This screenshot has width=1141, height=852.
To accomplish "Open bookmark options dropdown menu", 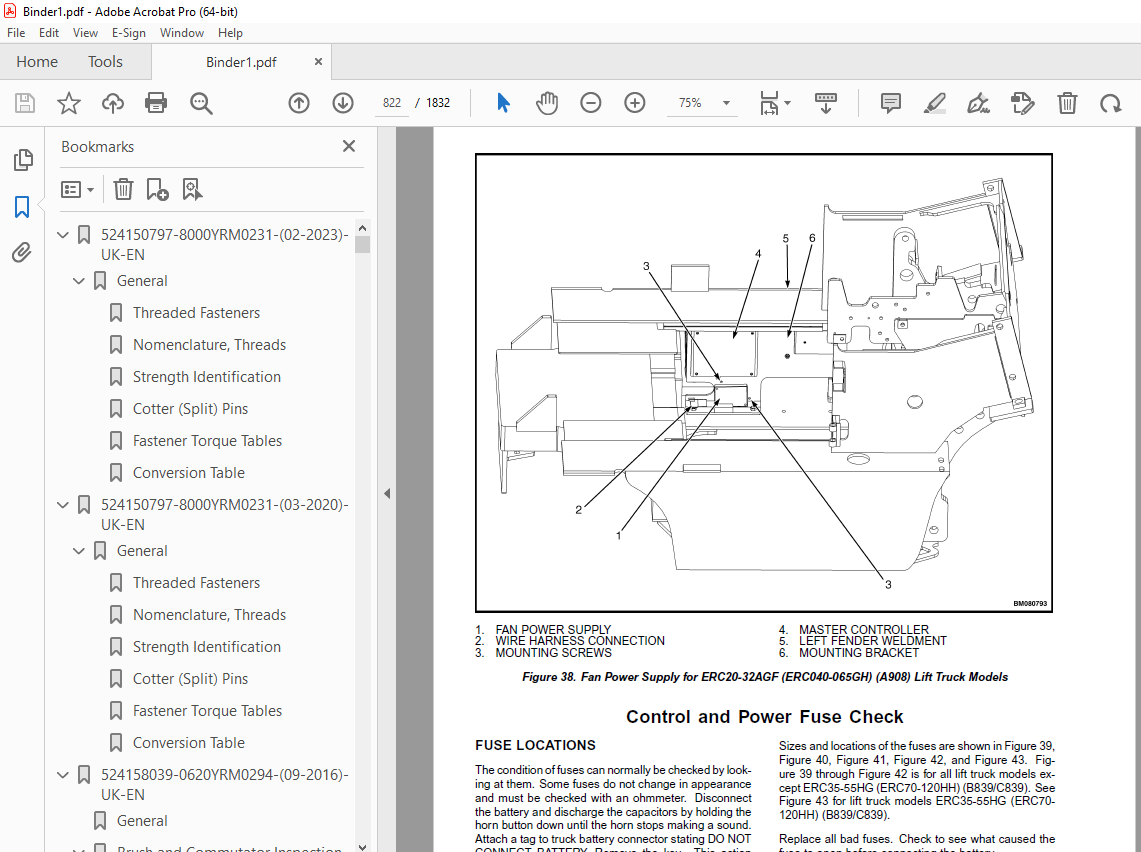I will point(78,190).
